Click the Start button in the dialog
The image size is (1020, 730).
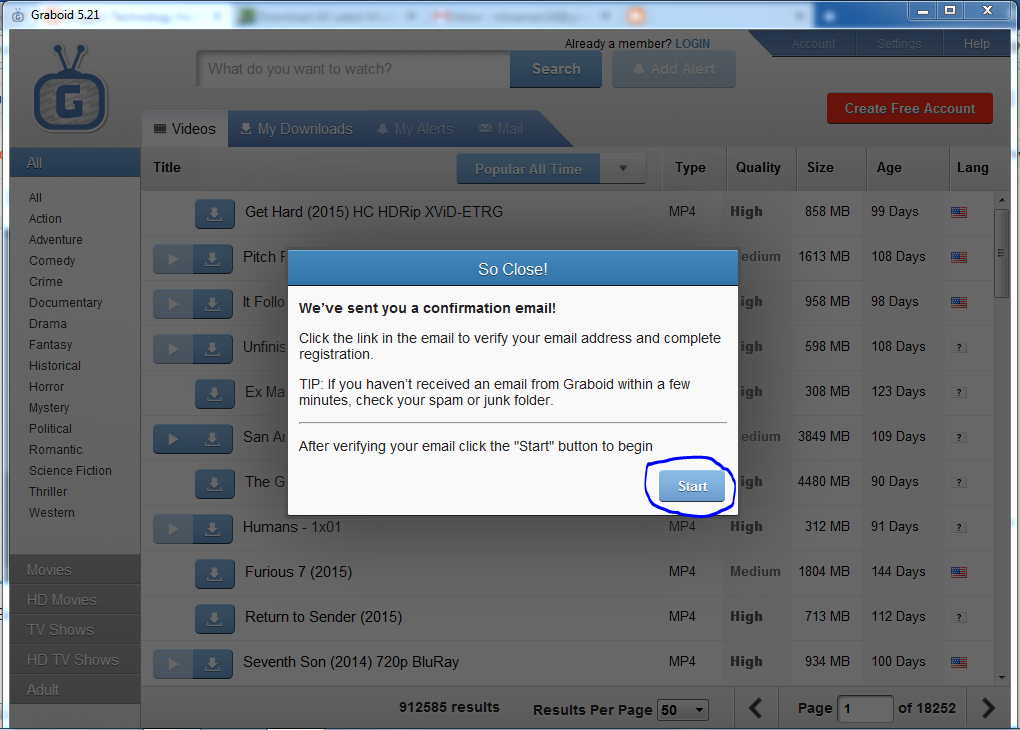click(691, 486)
